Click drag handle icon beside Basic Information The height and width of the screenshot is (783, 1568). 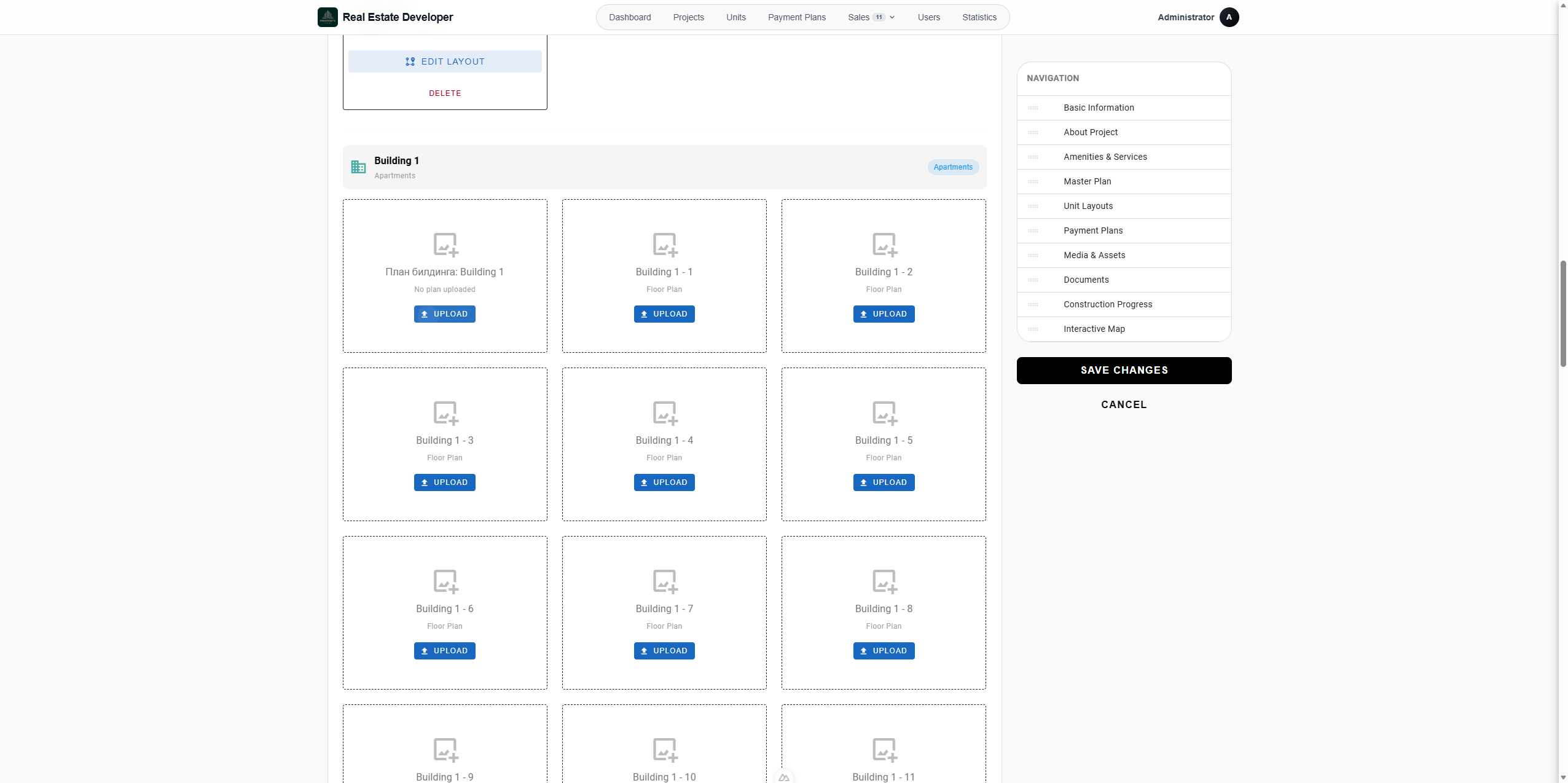(1033, 108)
